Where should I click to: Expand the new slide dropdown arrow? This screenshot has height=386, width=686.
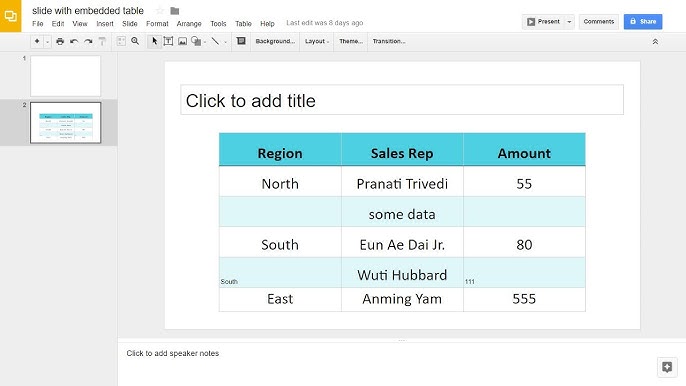(x=47, y=42)
